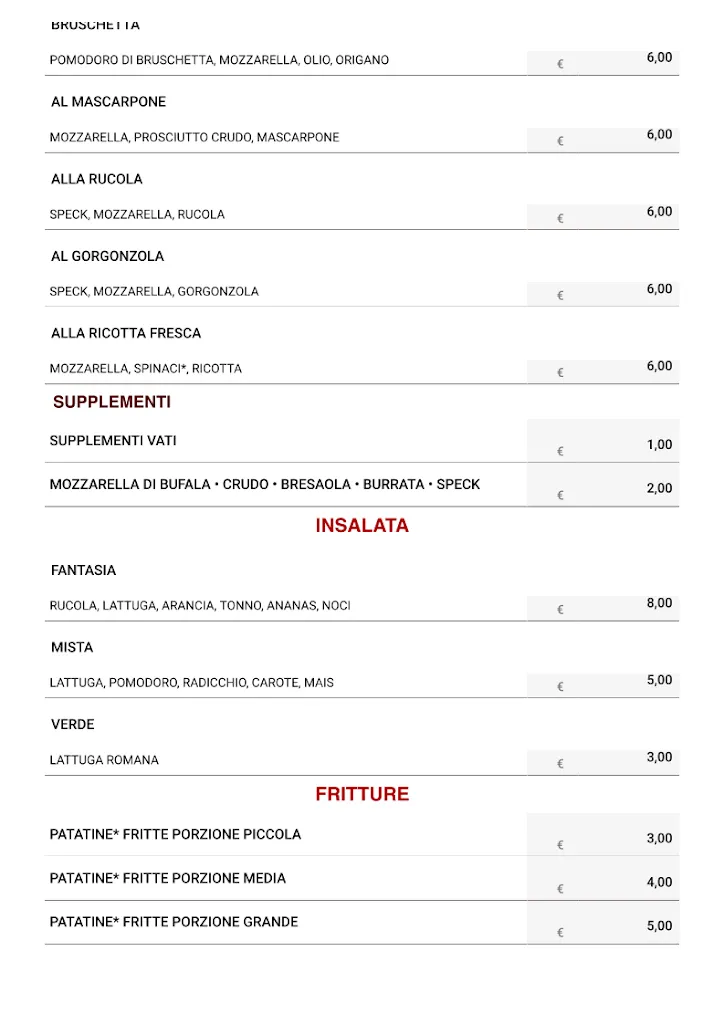Click the SUPPLEMENTI section heading

pyautogui.click(x=112, y=402)
